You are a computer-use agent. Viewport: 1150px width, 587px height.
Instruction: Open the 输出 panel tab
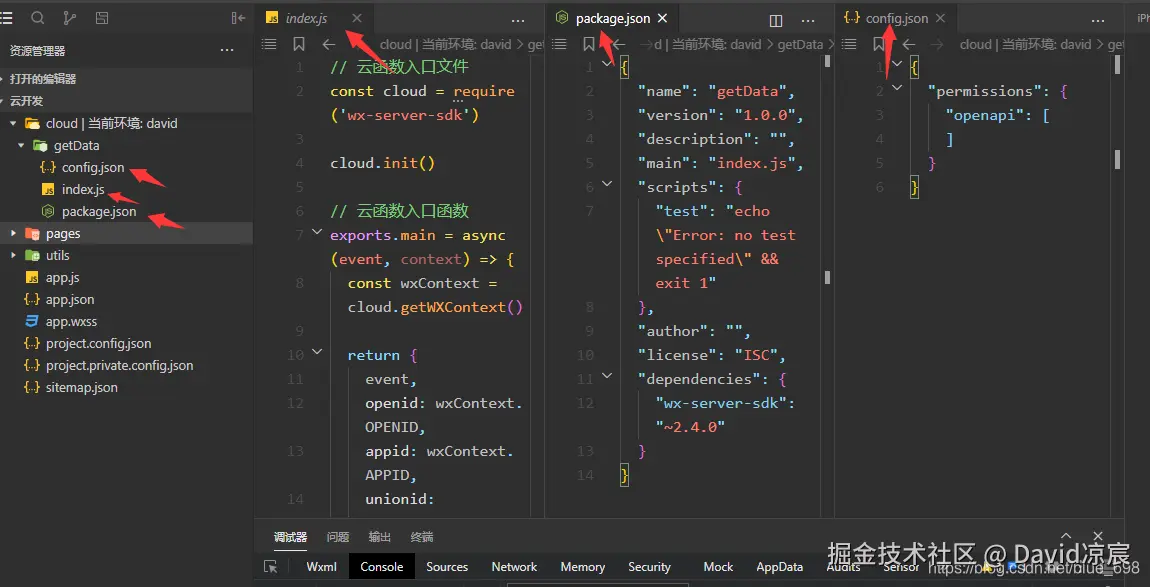coord(380,537)
